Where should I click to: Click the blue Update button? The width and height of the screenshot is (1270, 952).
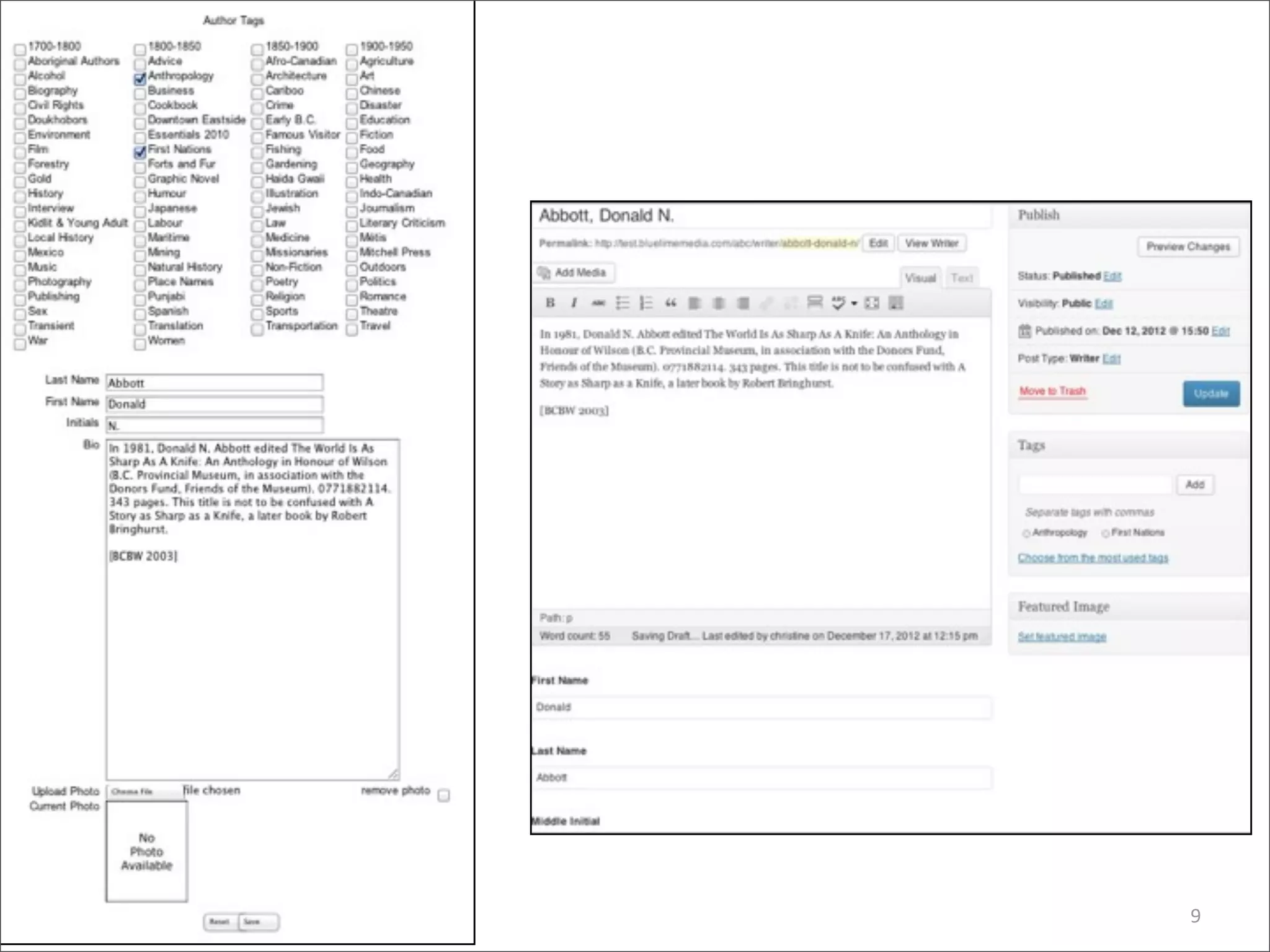(1211, 394)
